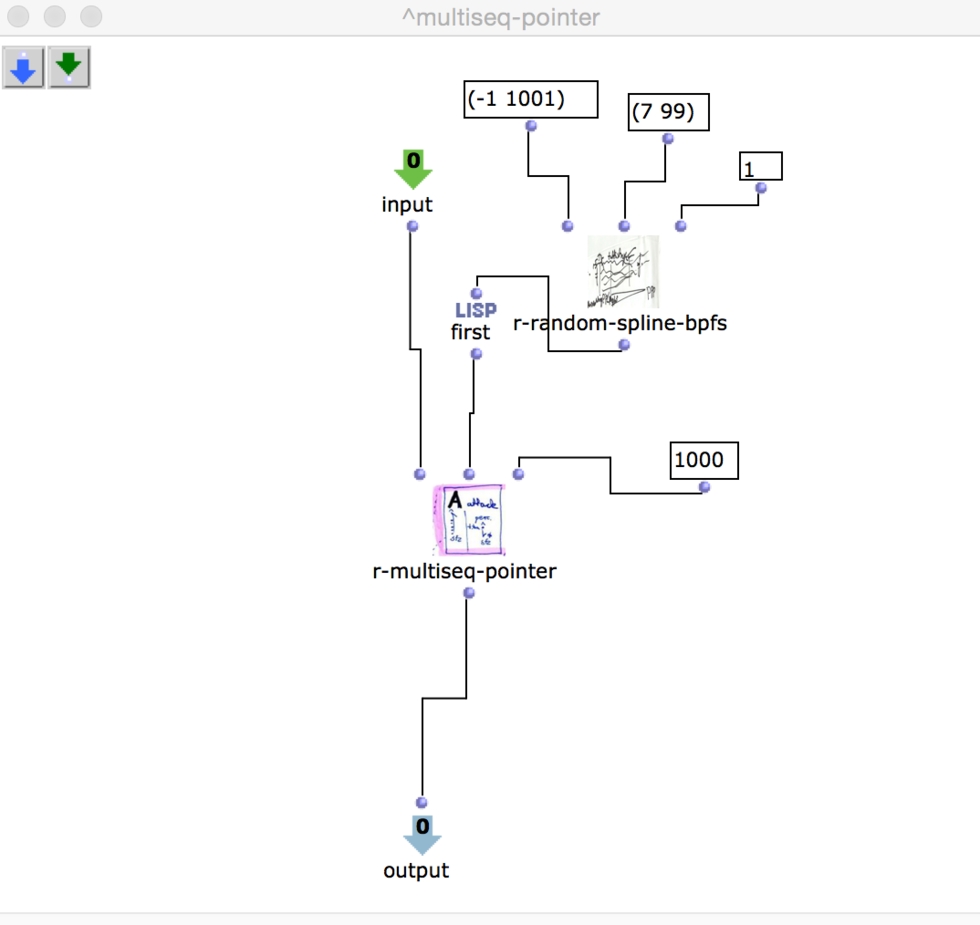980x925 pixels.
Task: Click the window title ^multiseq-pointer
Action: click(x=500, y=17)
